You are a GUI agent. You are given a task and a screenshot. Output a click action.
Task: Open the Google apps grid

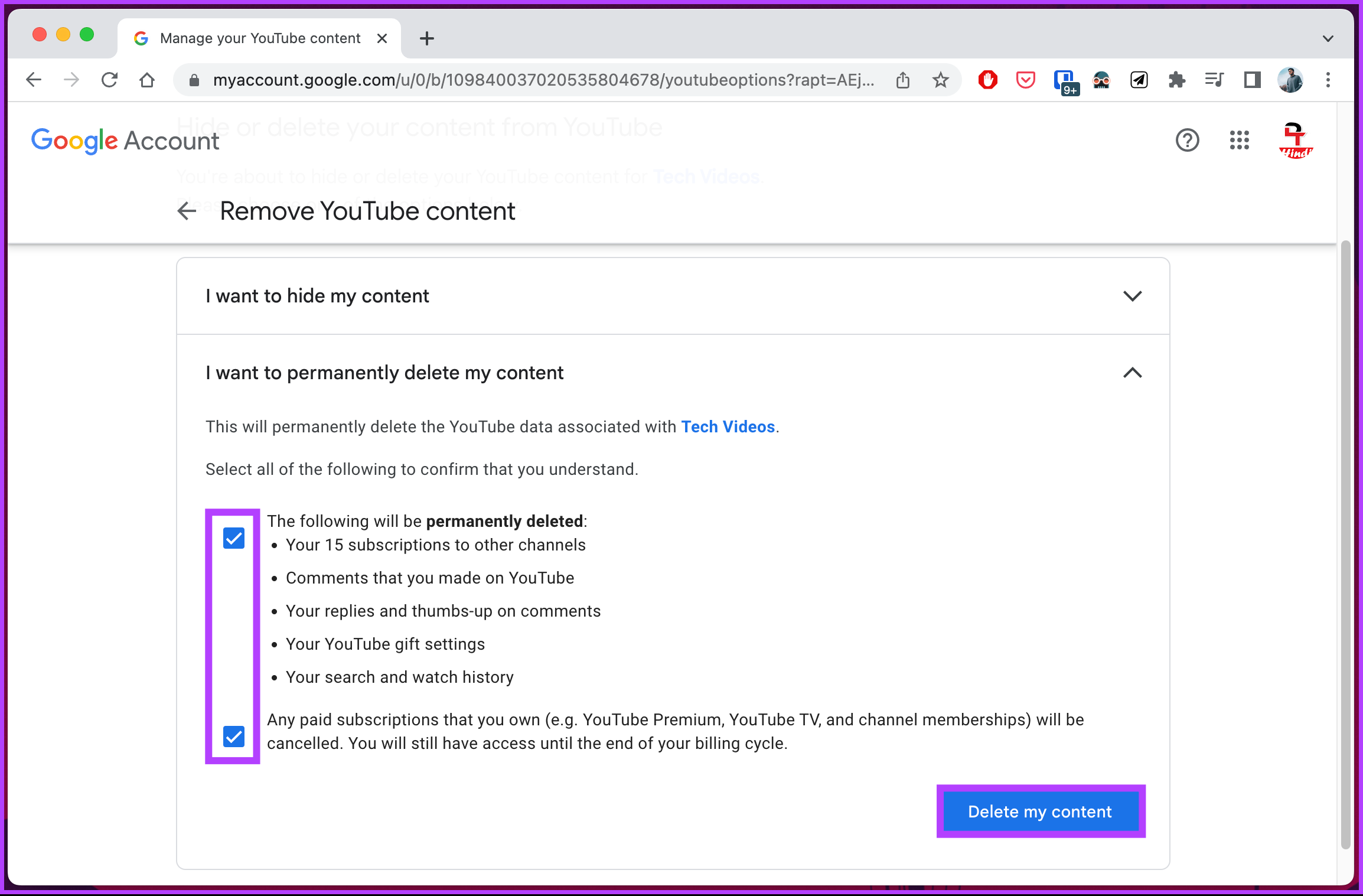(x=1240, y=141)
